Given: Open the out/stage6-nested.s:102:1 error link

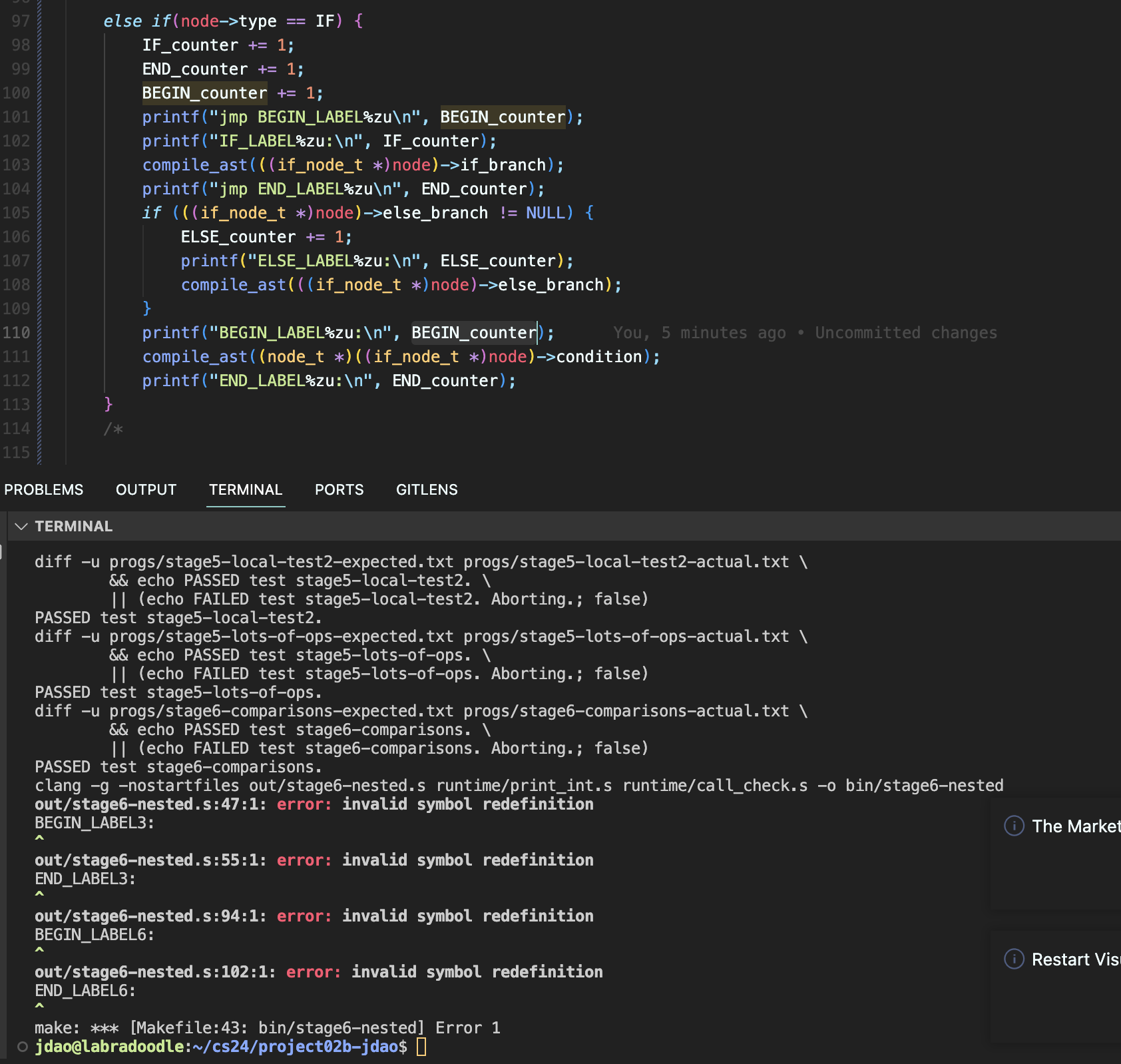Looking at the screenshot, I should coord(154,972).
